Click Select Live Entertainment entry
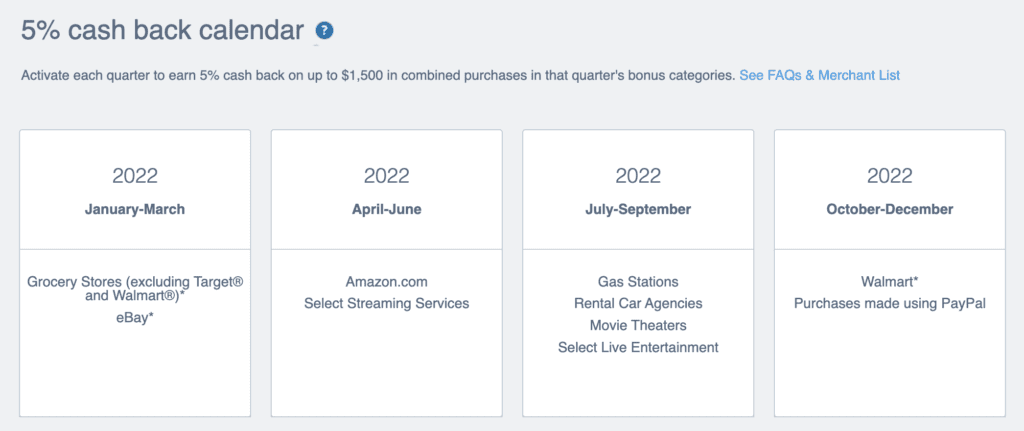 pos(638,347)
